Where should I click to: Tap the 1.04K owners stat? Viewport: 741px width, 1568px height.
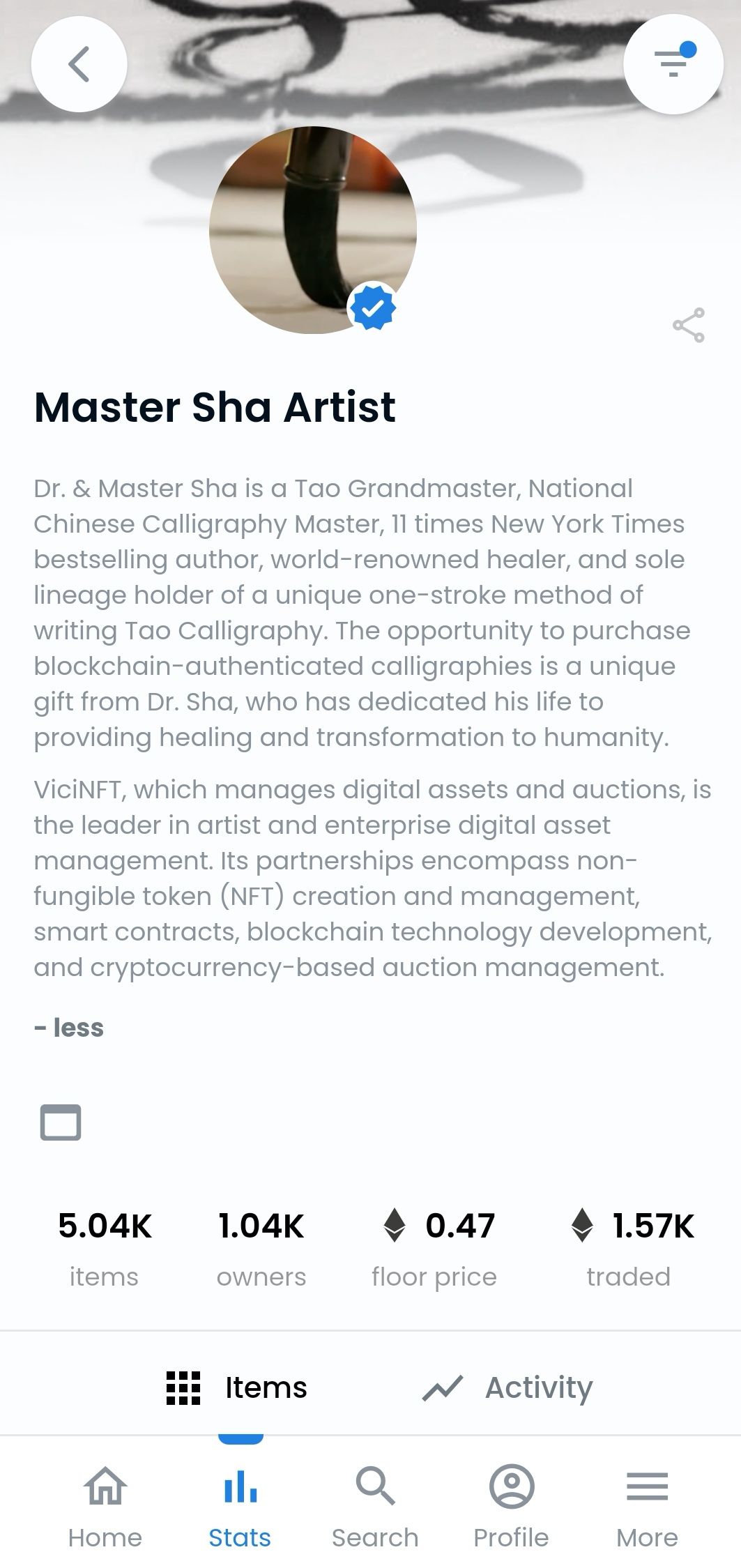coord(261,1248)
